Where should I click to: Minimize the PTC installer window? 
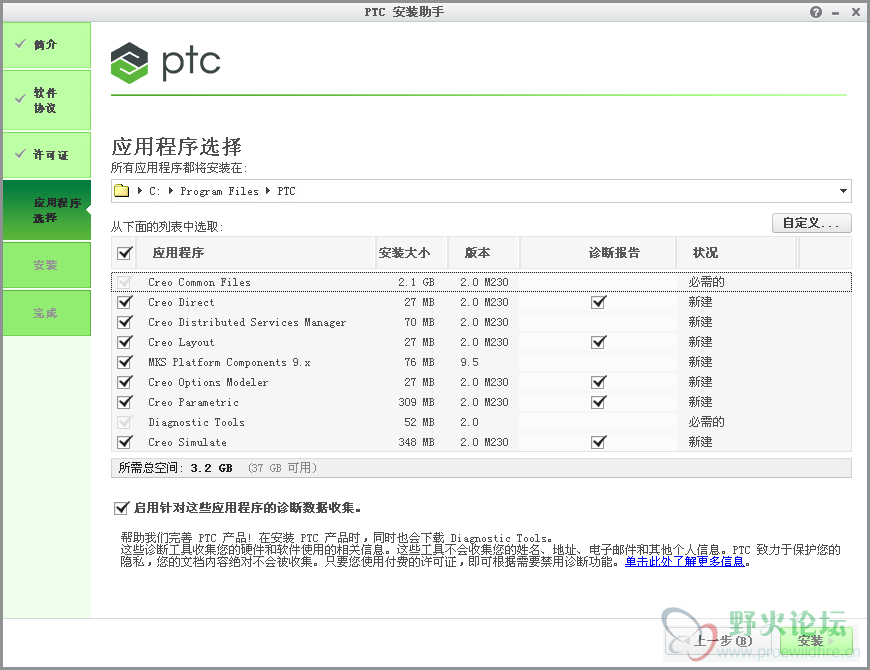836,13
